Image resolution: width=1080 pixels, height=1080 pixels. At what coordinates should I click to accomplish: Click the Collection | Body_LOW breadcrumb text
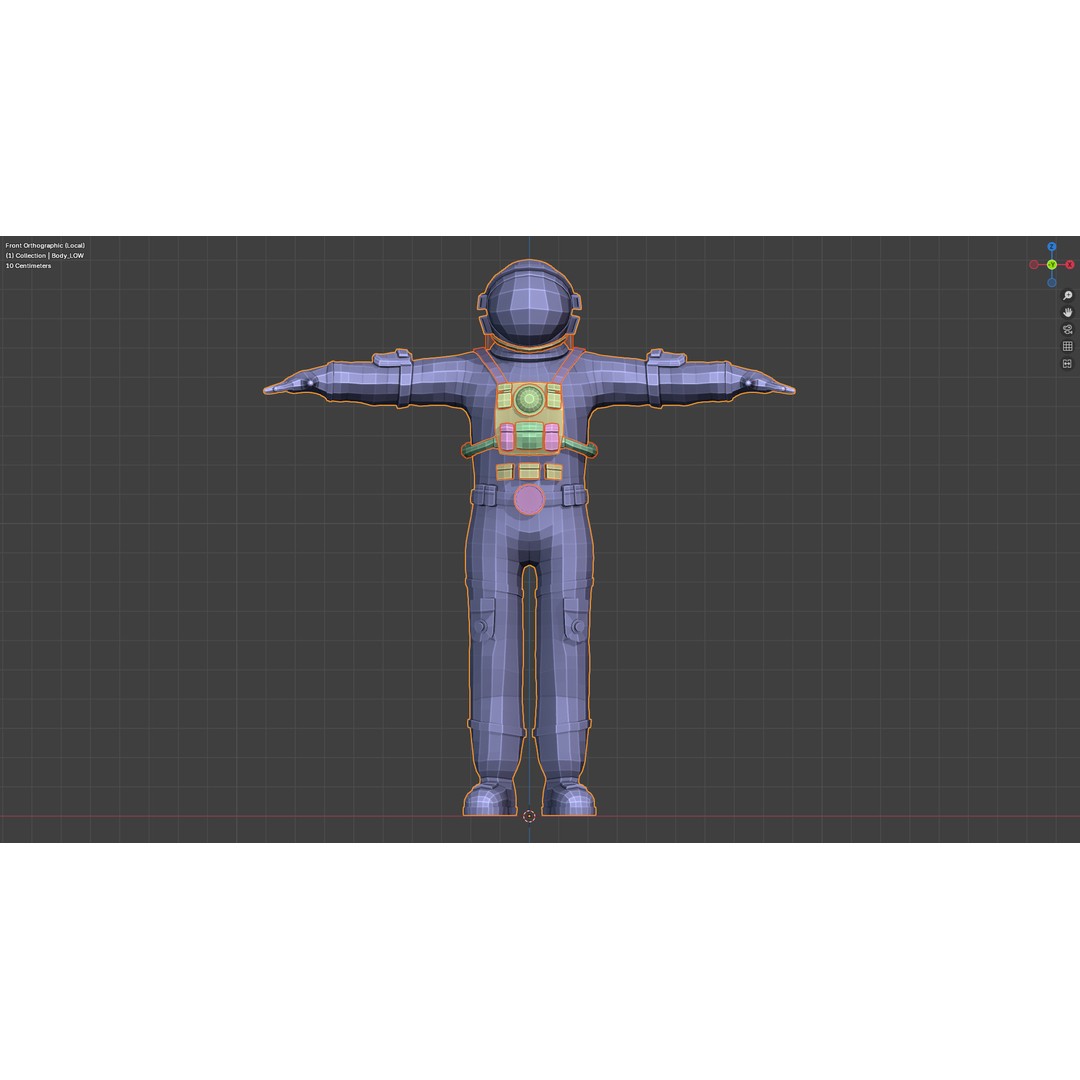point(45,255)
